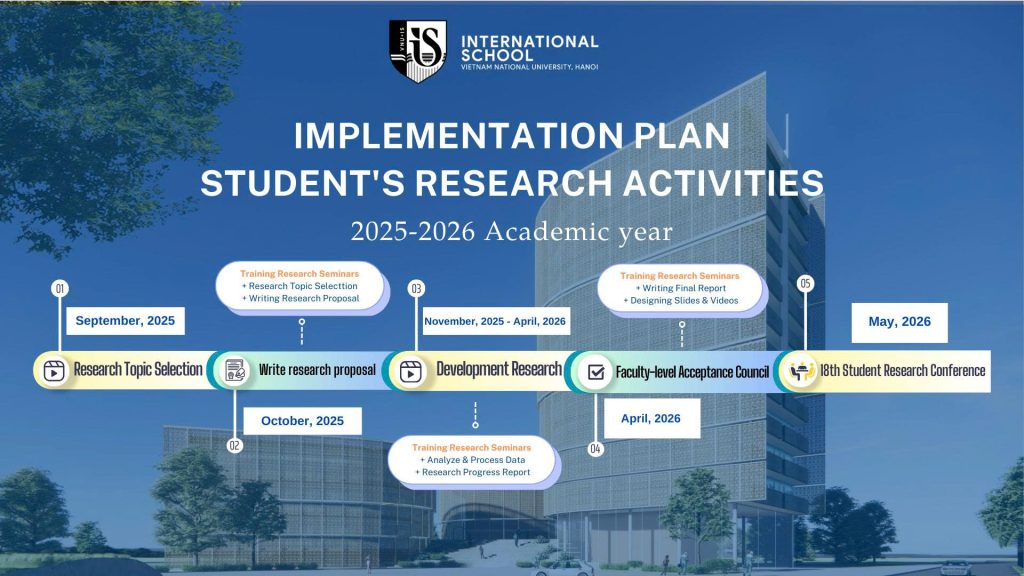Click the video icon beside Development Research
The width and height of the screenshot is (1024, 576).
click(x=410, y=371)
